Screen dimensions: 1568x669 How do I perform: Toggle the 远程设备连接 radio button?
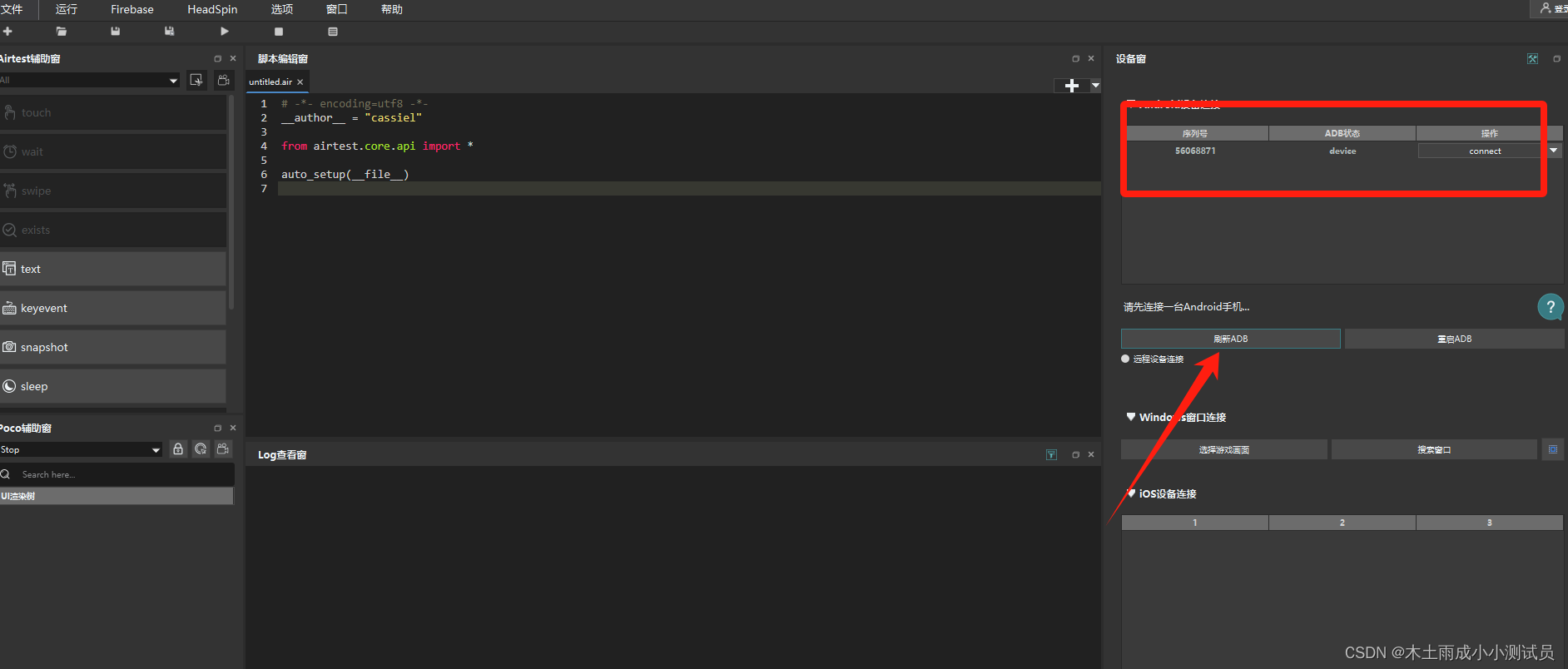click(1125, 359)
